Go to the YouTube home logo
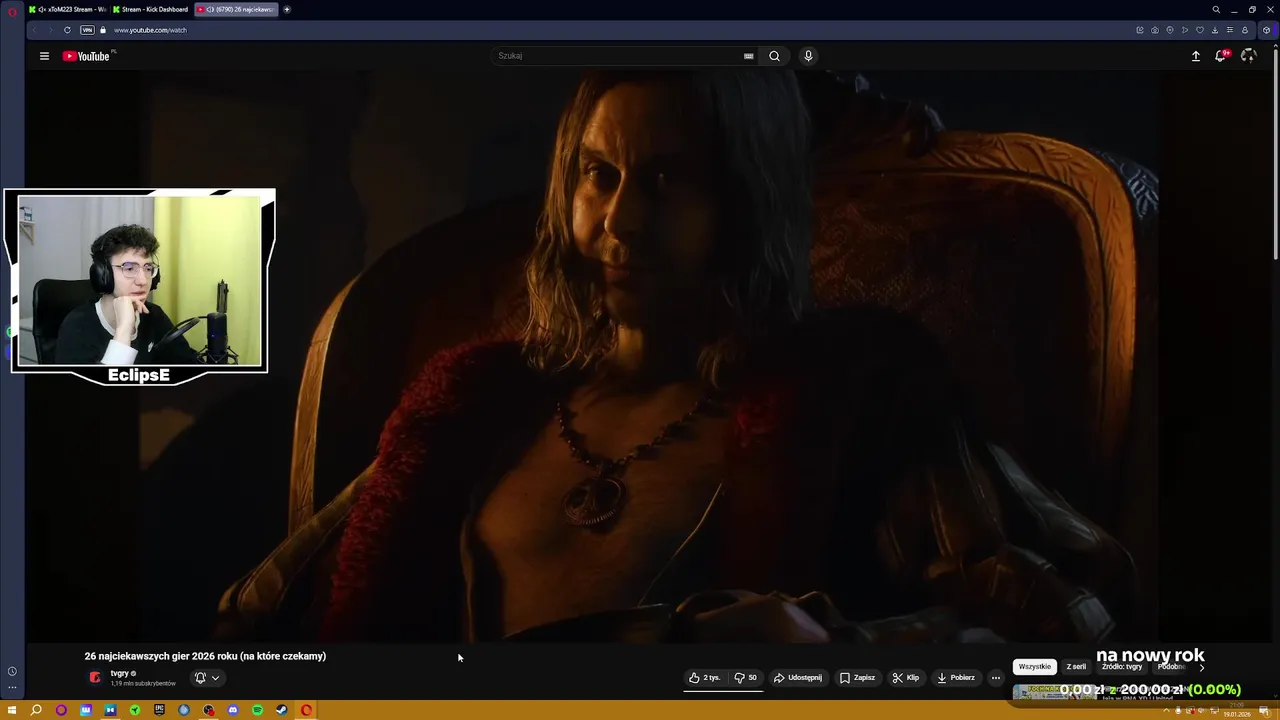The height and width of the screenshot is (720, 1280). click(86, 56)
